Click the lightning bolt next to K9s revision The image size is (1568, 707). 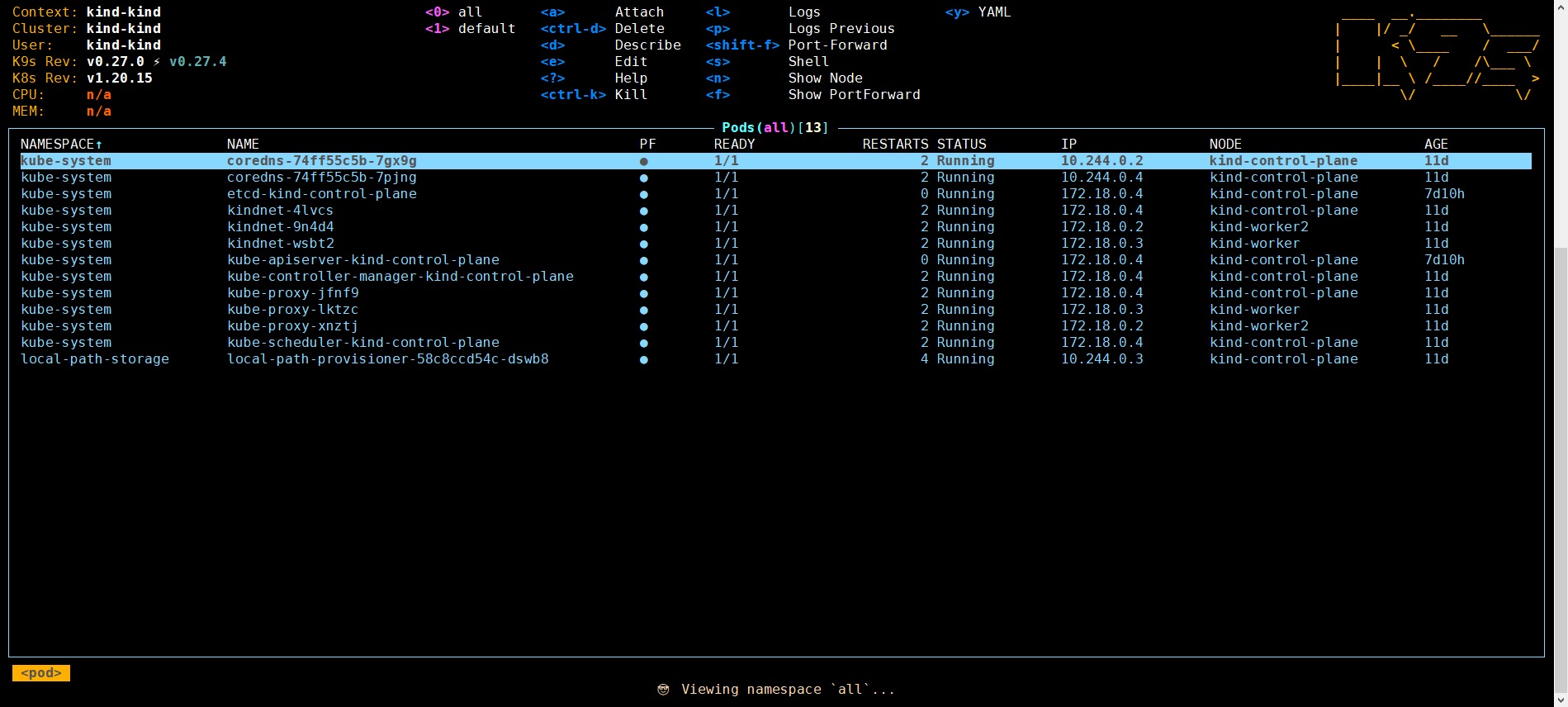(157, 62)
